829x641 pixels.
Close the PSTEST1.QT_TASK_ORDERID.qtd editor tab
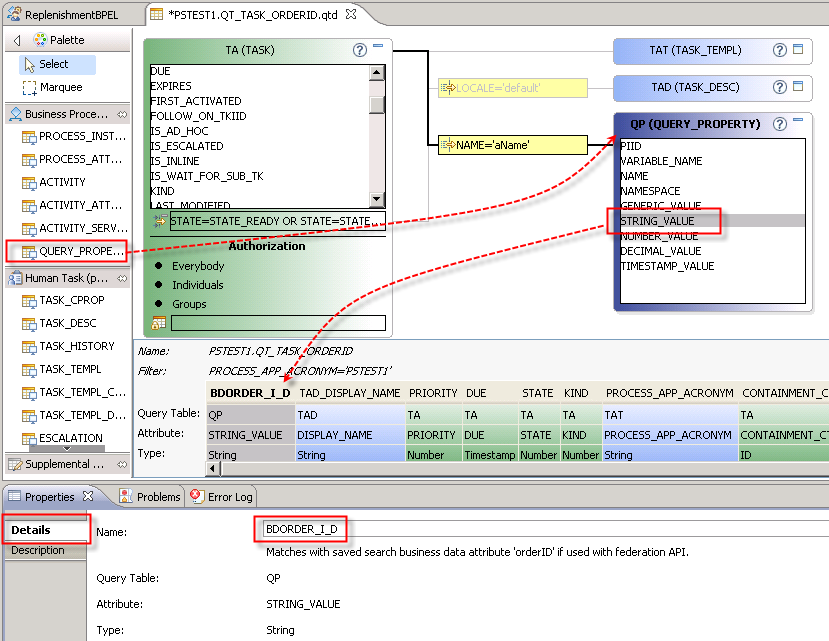click(x=351, y=14)
